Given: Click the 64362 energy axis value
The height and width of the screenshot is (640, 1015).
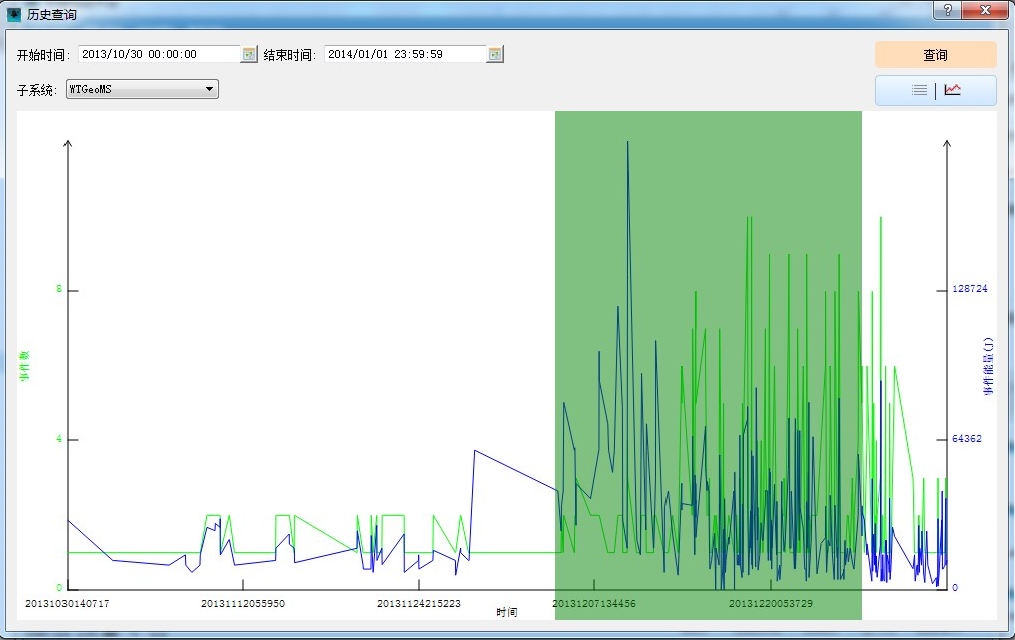Looking at the screenshot, I should 968,439.
